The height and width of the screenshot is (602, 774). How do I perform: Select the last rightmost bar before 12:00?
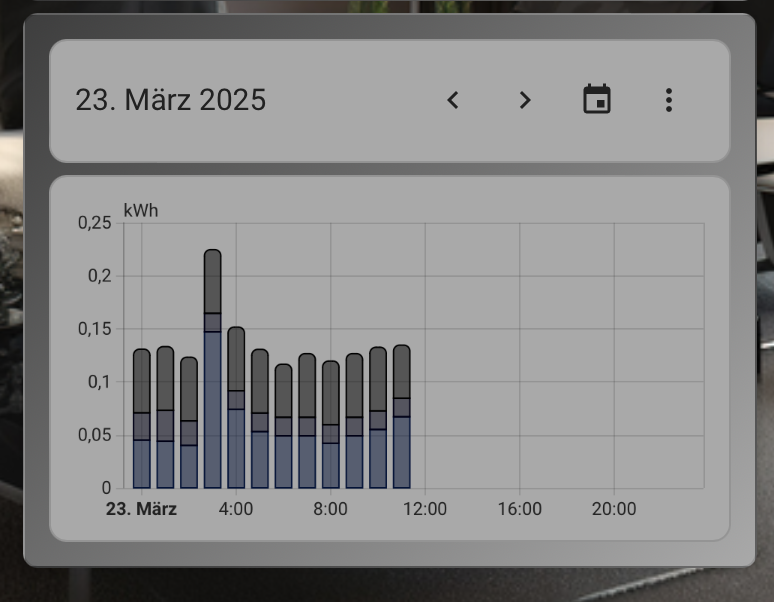pos(401,418)
